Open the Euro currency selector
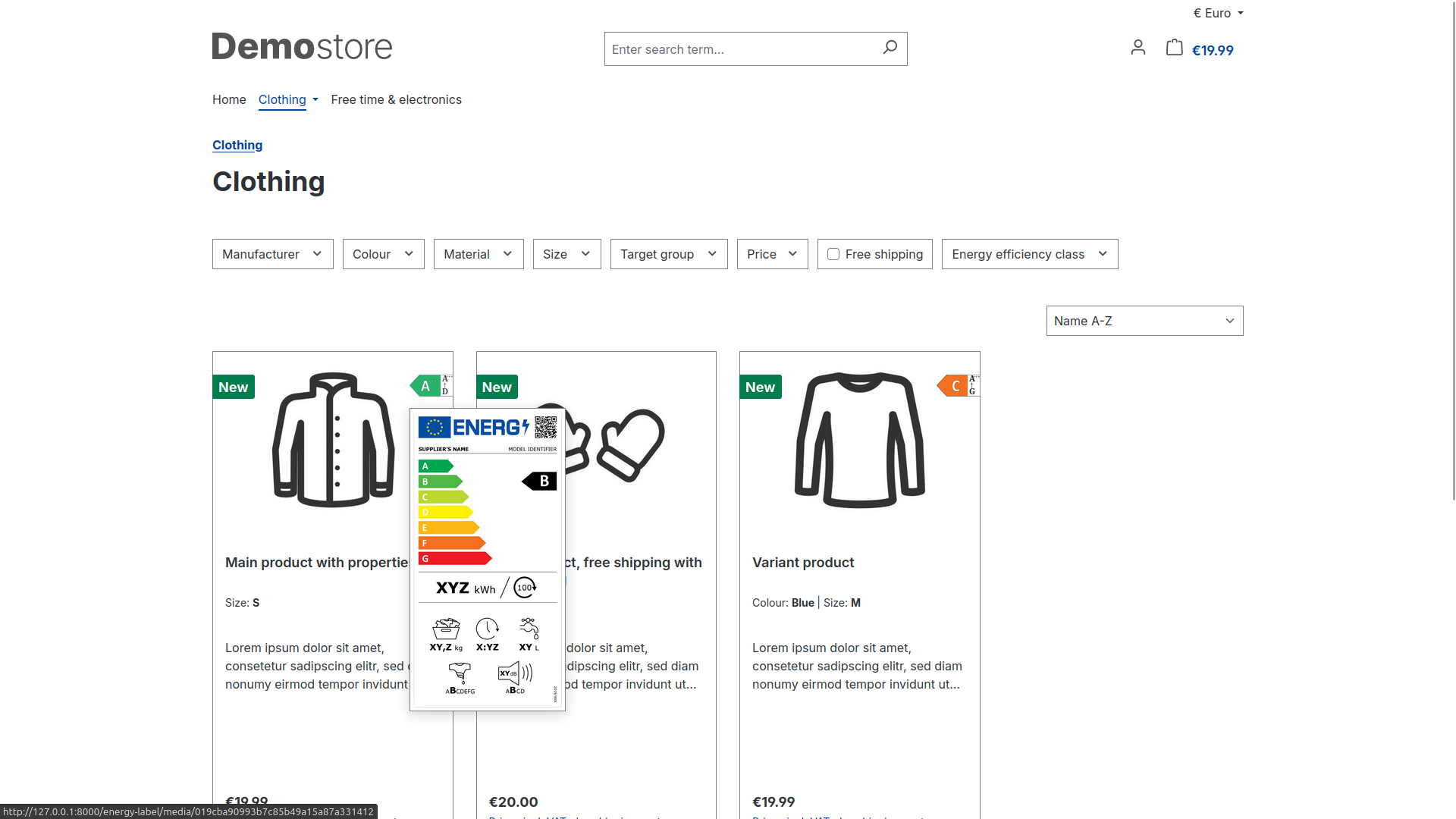Image resolution: width=1456 pixels, height=819 pixels. click(1217, 13)
